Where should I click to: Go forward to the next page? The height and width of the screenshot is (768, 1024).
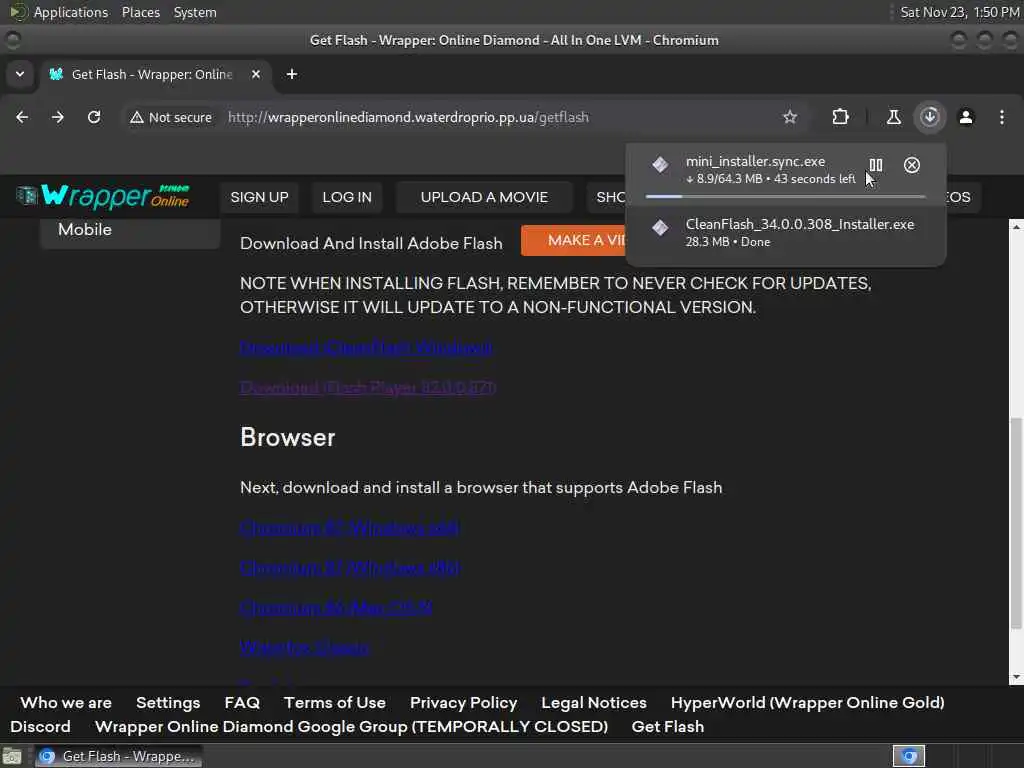point(58,117)
